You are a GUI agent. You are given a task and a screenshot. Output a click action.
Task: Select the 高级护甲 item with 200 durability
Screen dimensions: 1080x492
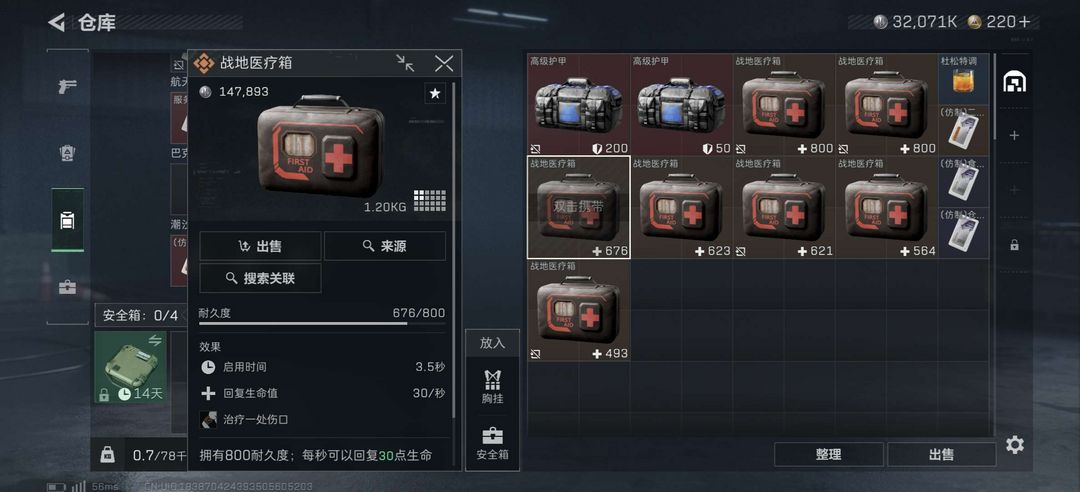[x=579, y=105]
